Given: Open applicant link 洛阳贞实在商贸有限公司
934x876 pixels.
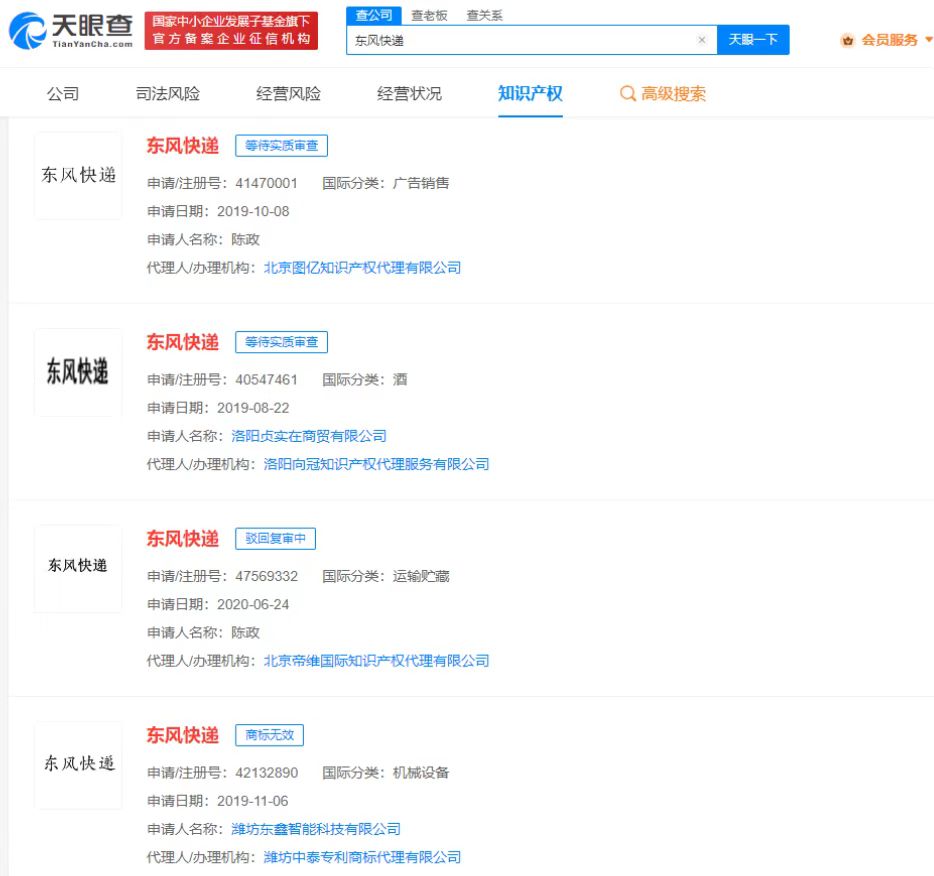Looking at the screenshot, I should tap(309, 436).
